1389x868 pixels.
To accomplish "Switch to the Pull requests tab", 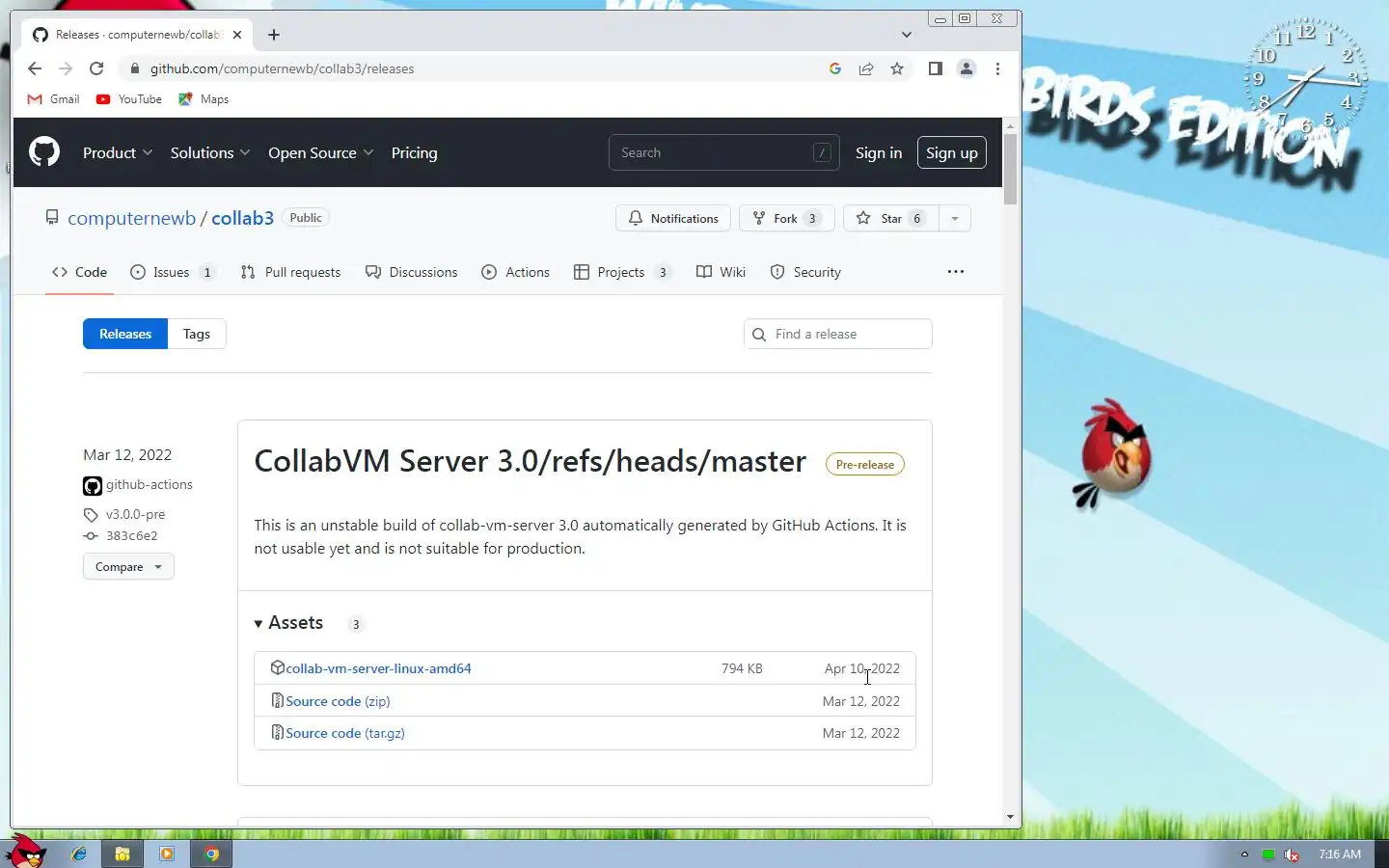I will coord(290,272).
